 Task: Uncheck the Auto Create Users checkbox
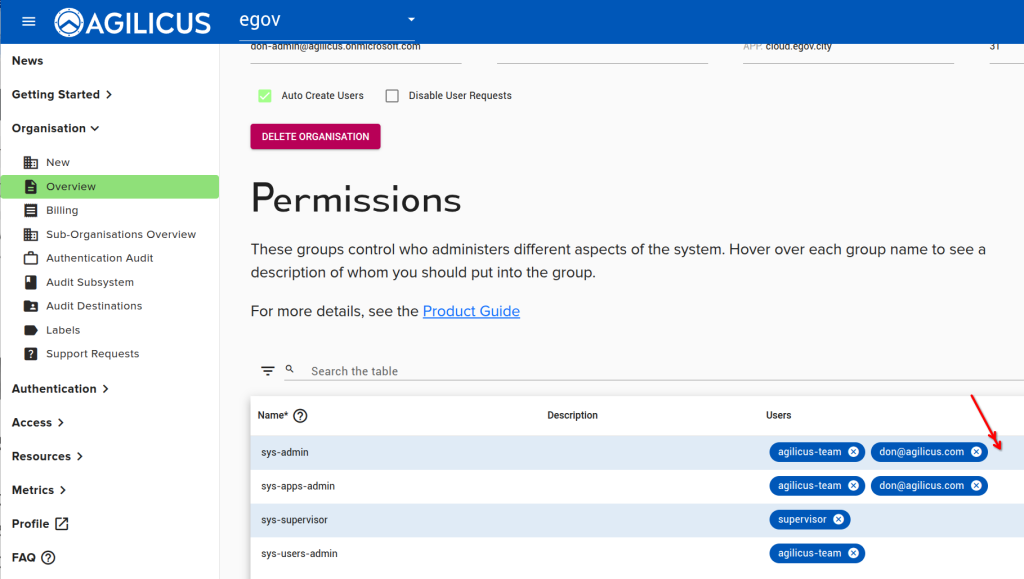coord(265,96)
